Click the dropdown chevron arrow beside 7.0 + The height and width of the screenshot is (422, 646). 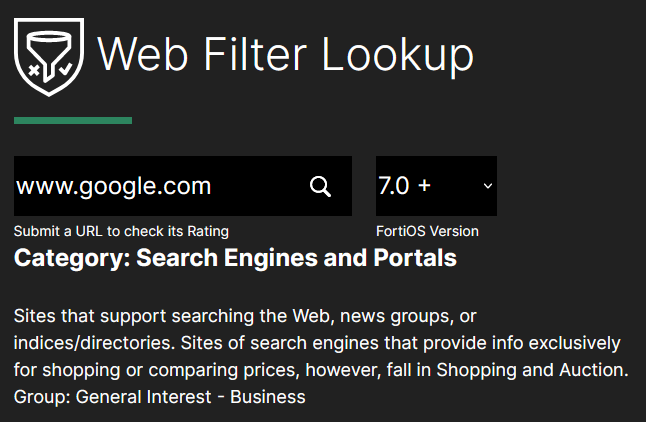click(488, 186)
